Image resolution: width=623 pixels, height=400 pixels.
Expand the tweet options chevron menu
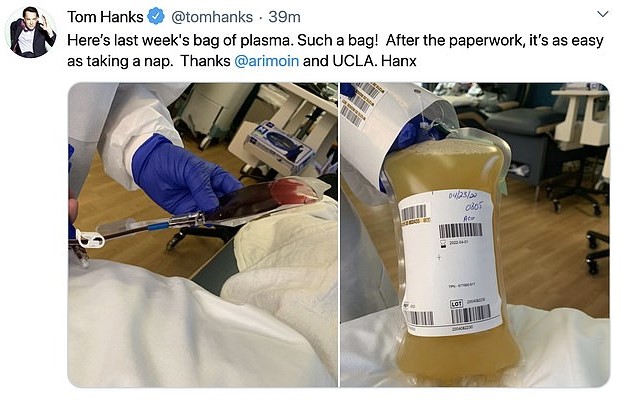(x=603, y=14)
